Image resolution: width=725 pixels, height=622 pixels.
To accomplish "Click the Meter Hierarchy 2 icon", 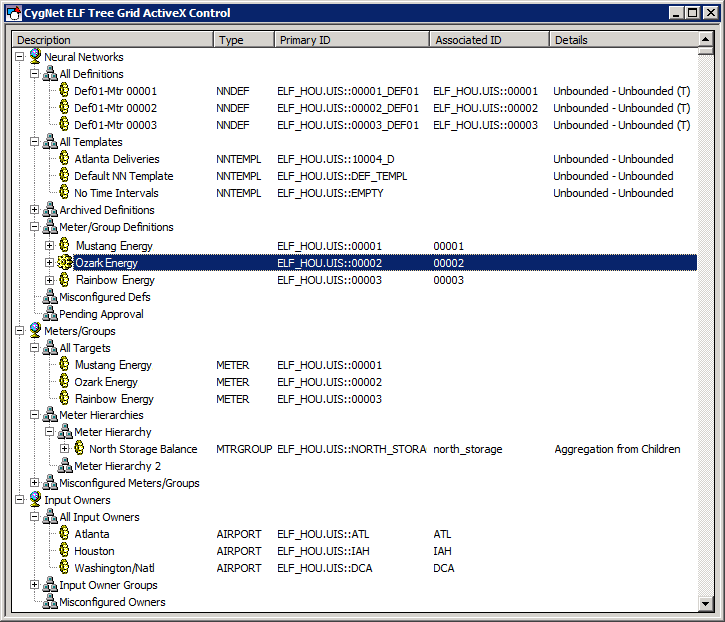I will (x=65, y=466).
